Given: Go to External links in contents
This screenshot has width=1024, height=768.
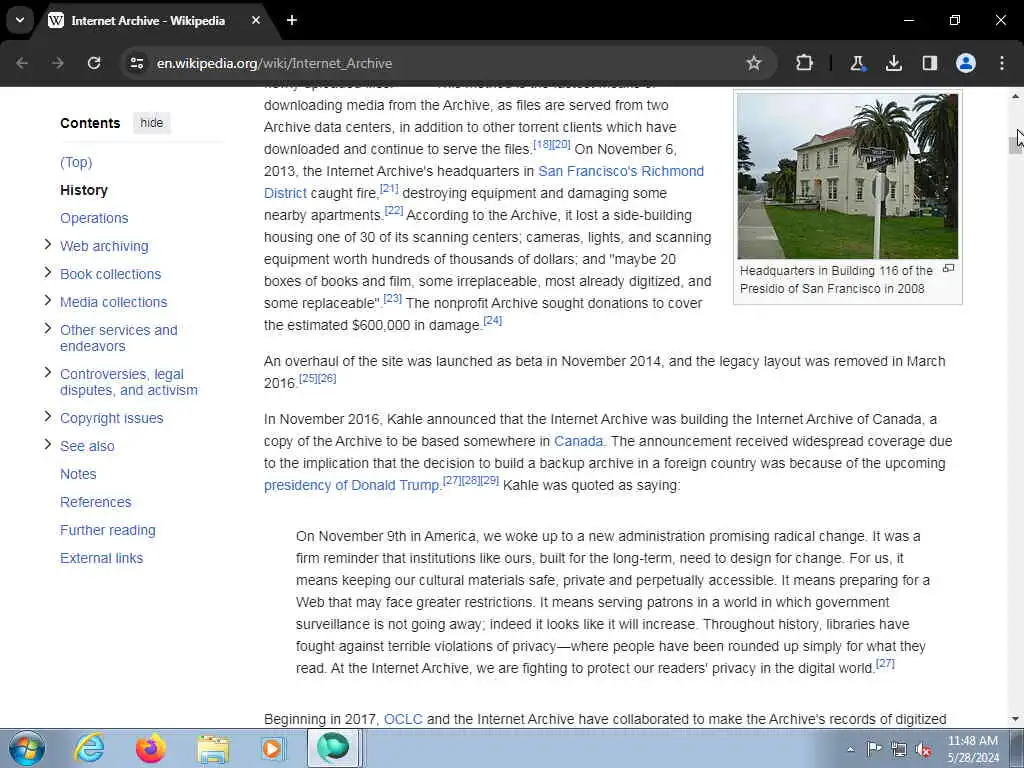Looking at the screenshot, I should (101, 558).
